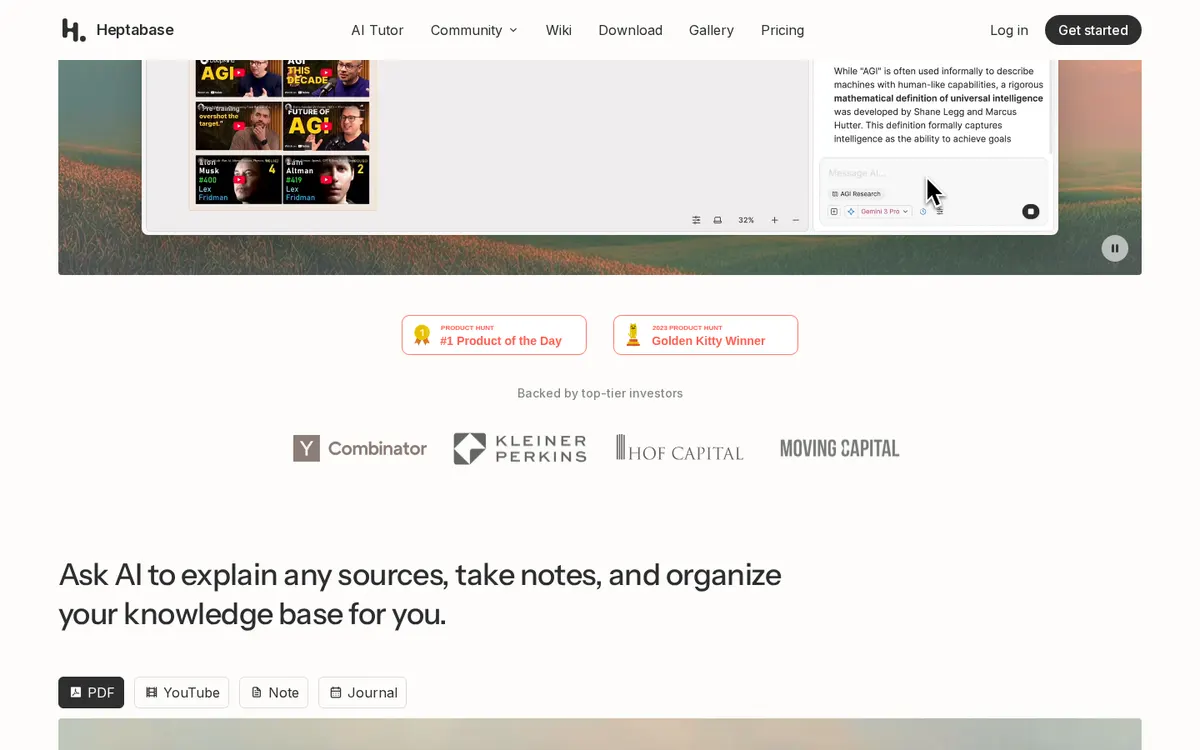This screenshot has width=1200, height=750.
Task: Open the Sam Altman #419 video thumbnail
Action: (326, 179)
